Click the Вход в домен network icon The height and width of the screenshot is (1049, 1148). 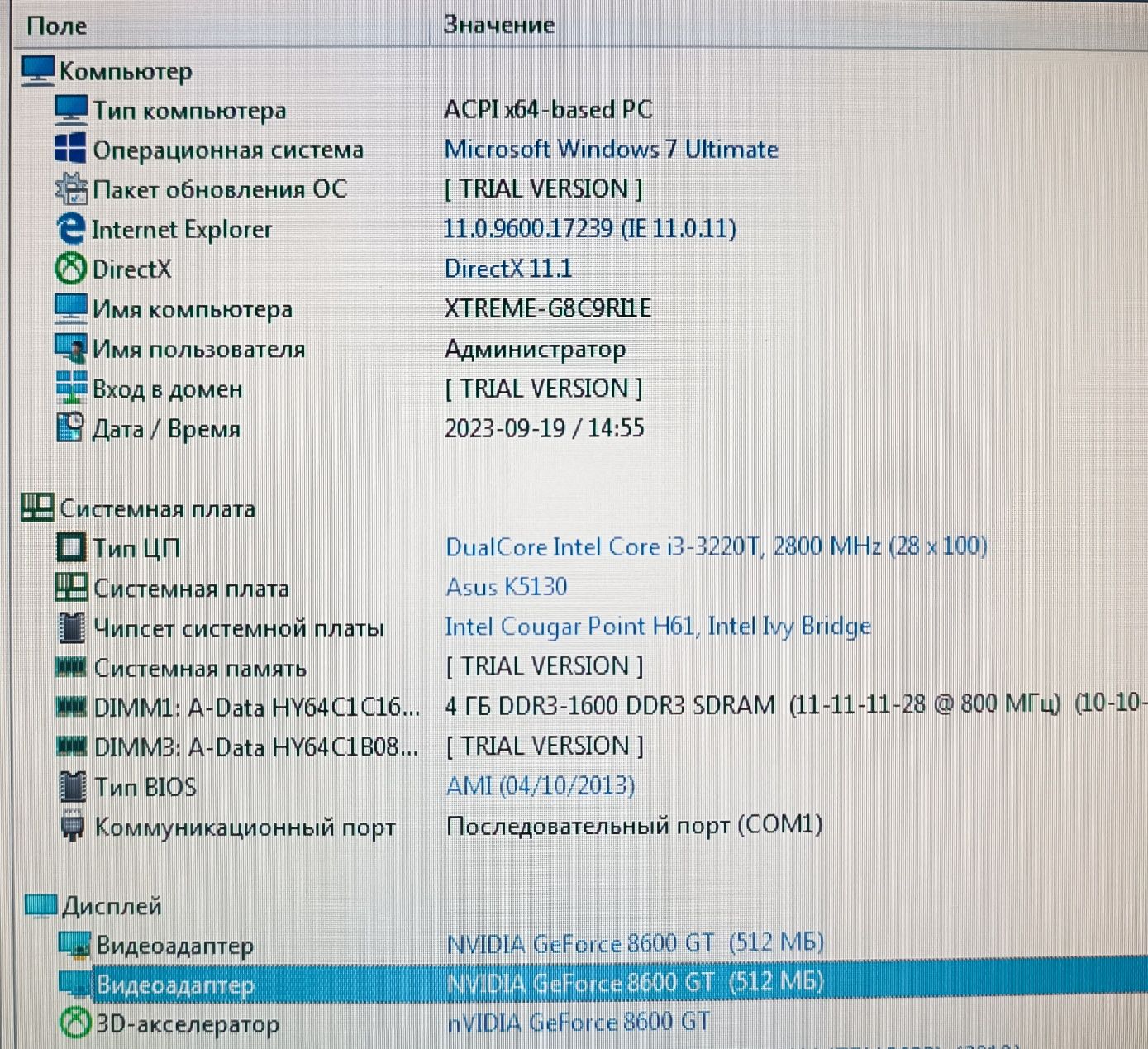coord(71,388)
